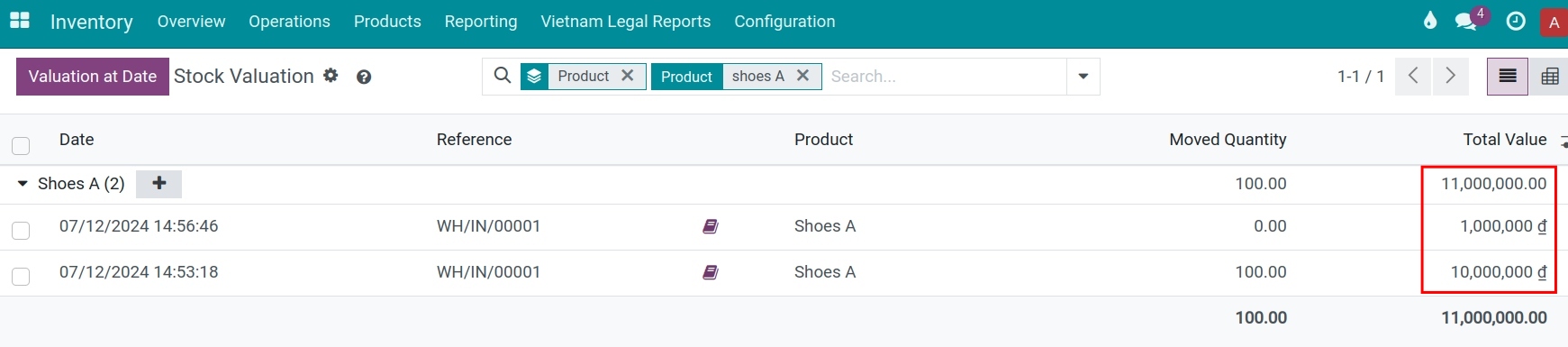Open the apps grid home menu

pyautogui.click(x=20, y=21)
